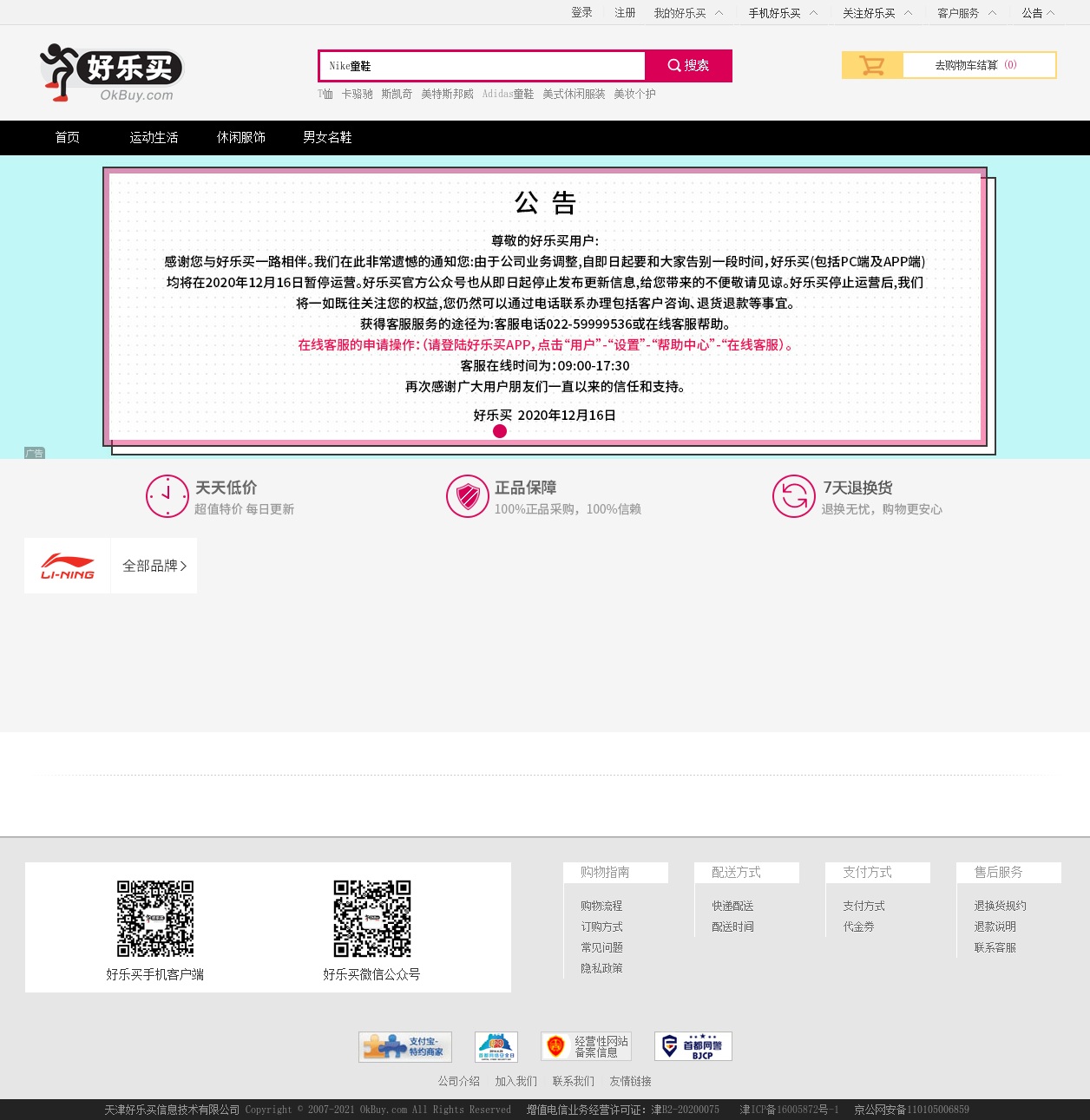The image size is (1090, 1120).
Task: Open 常见问题 footer link
Action: [x=601, y=947]
